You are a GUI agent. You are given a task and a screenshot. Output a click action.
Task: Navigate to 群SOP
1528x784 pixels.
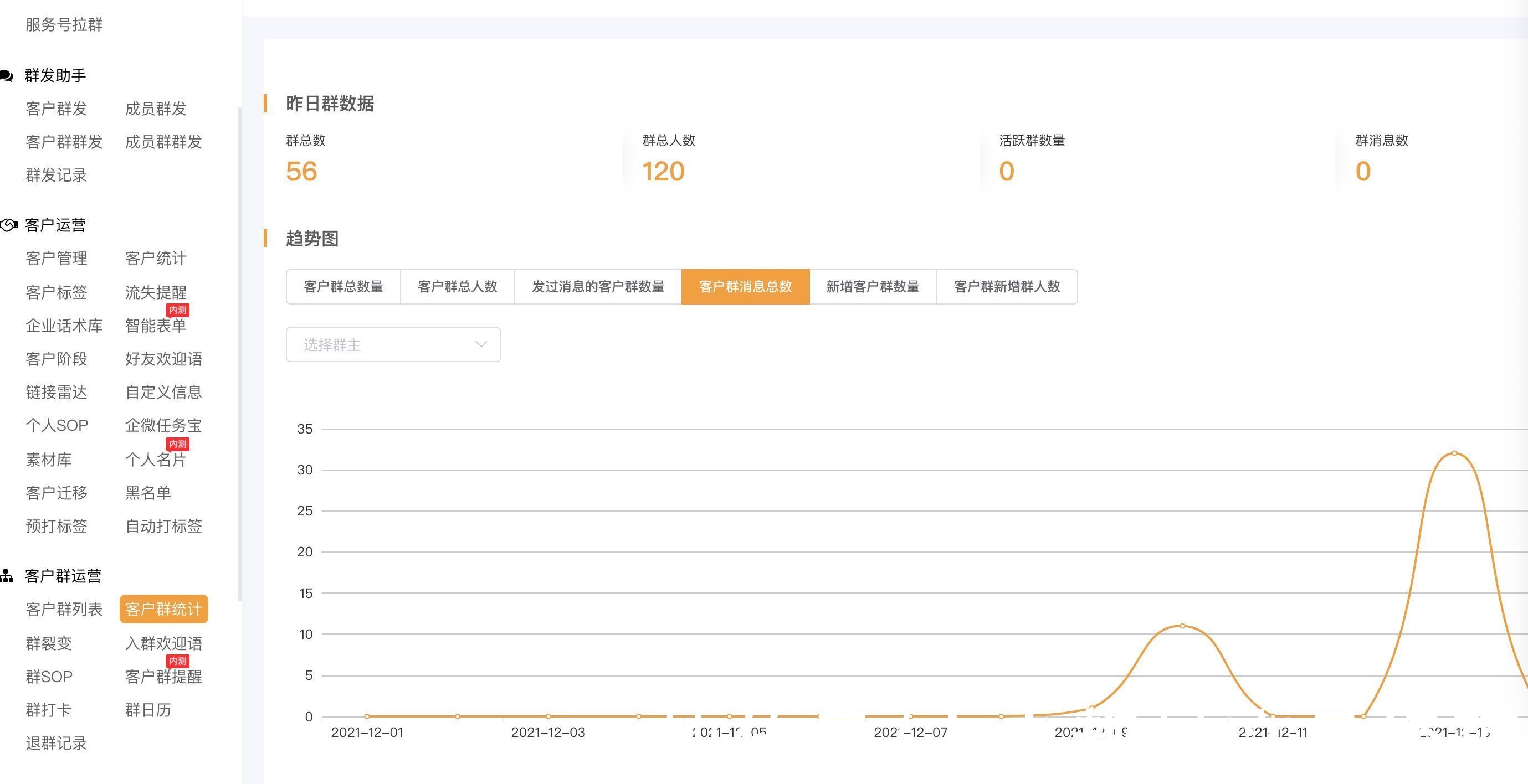click(49, 676)
